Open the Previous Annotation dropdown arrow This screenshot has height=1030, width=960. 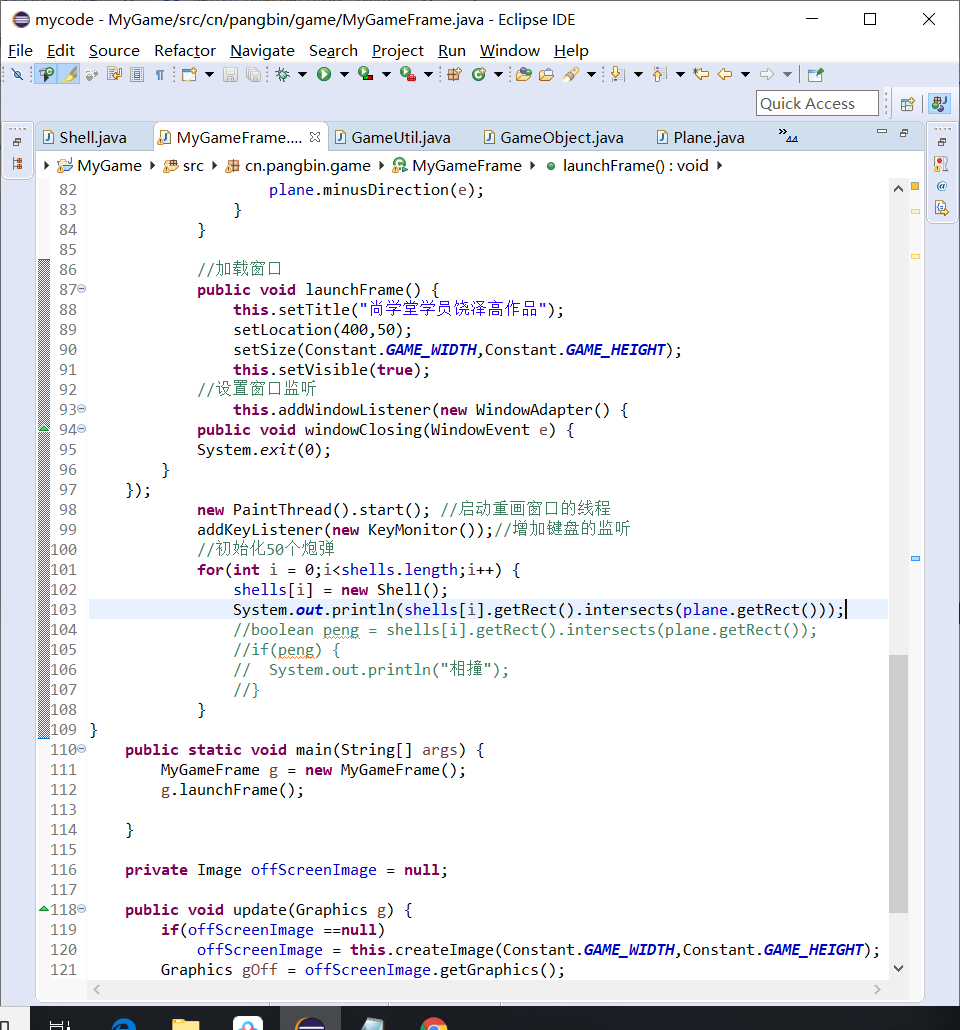click(680, 74)
